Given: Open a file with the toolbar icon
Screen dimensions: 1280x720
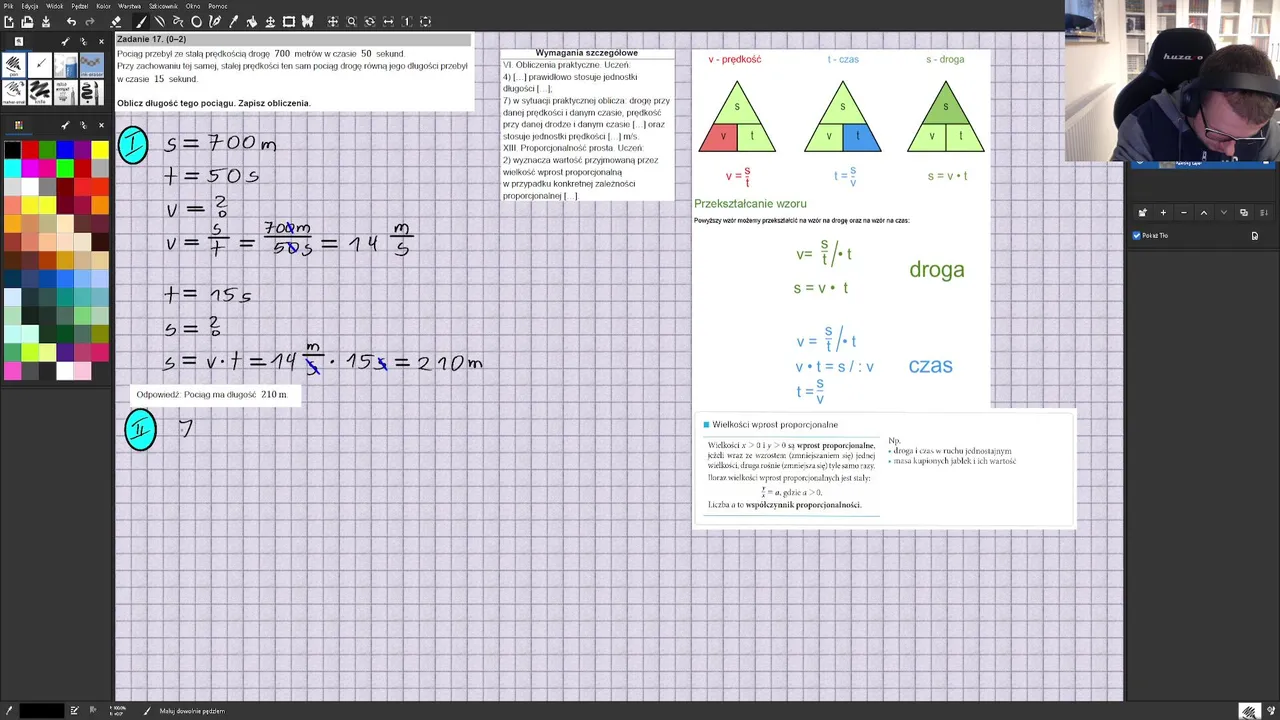Looking at the screenshot, I should (27, 22).
